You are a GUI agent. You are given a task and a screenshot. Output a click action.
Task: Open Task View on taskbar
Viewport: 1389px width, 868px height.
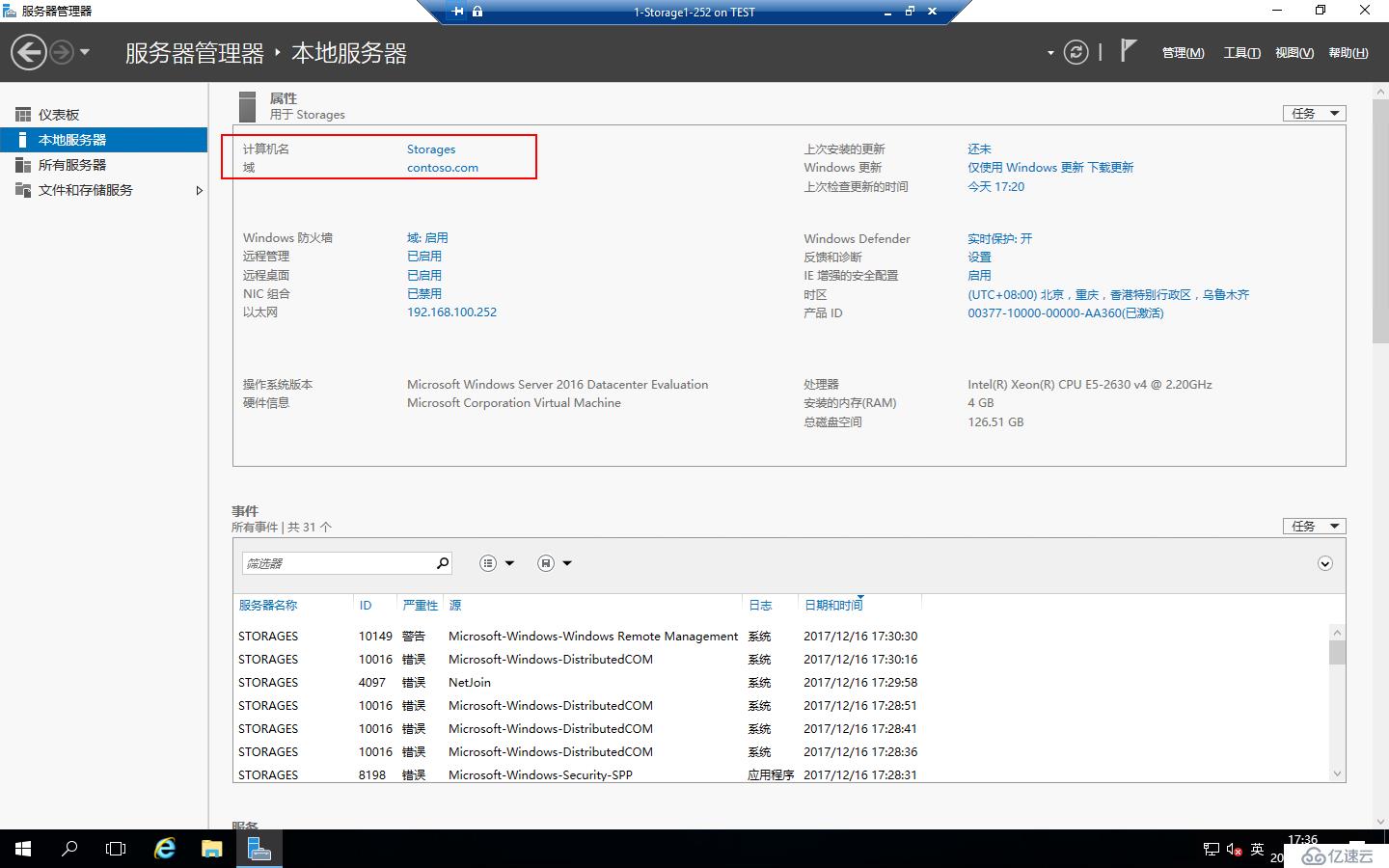pyautogui.click(x=116, y=849)
